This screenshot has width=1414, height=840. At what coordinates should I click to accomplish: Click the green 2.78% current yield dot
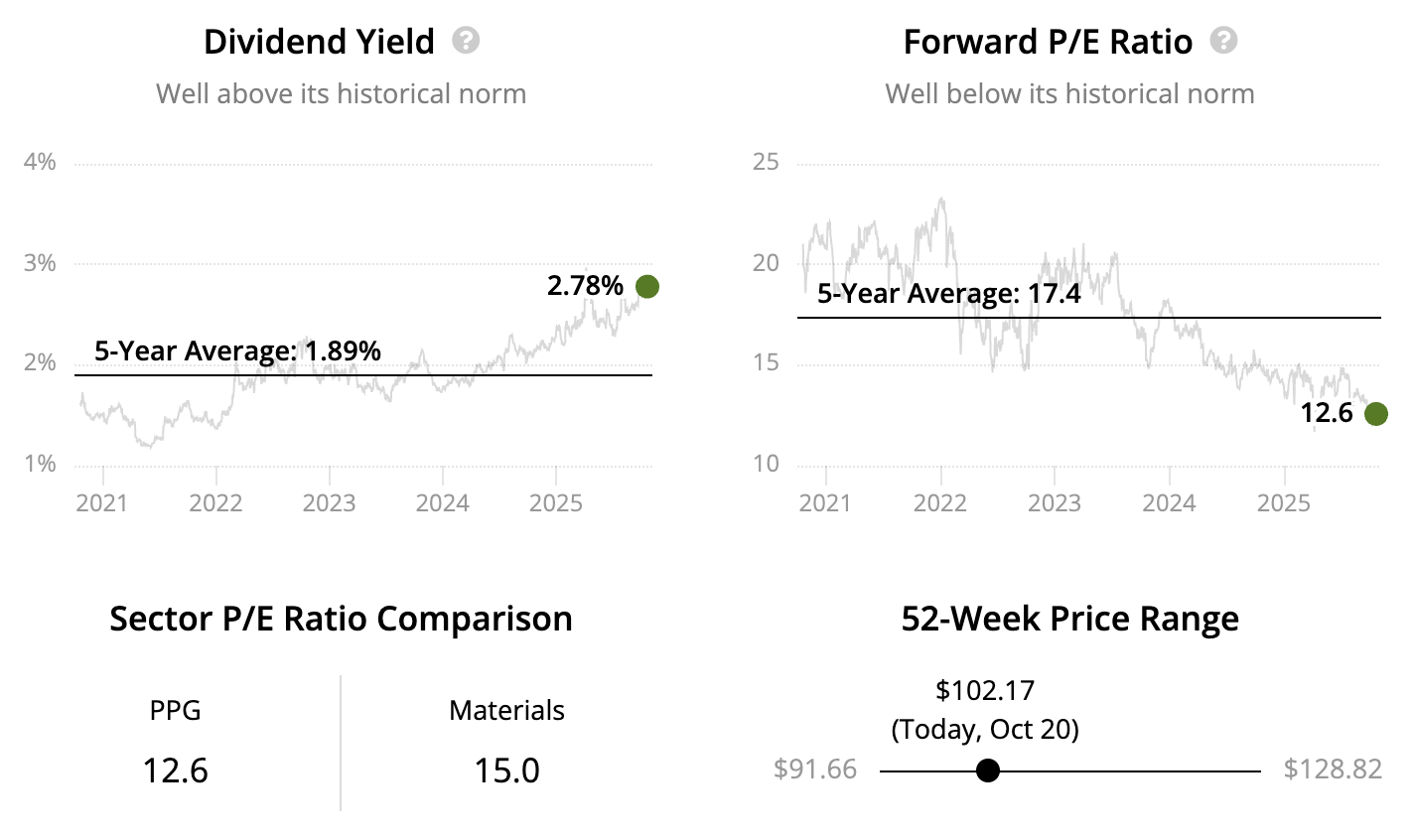646,287
